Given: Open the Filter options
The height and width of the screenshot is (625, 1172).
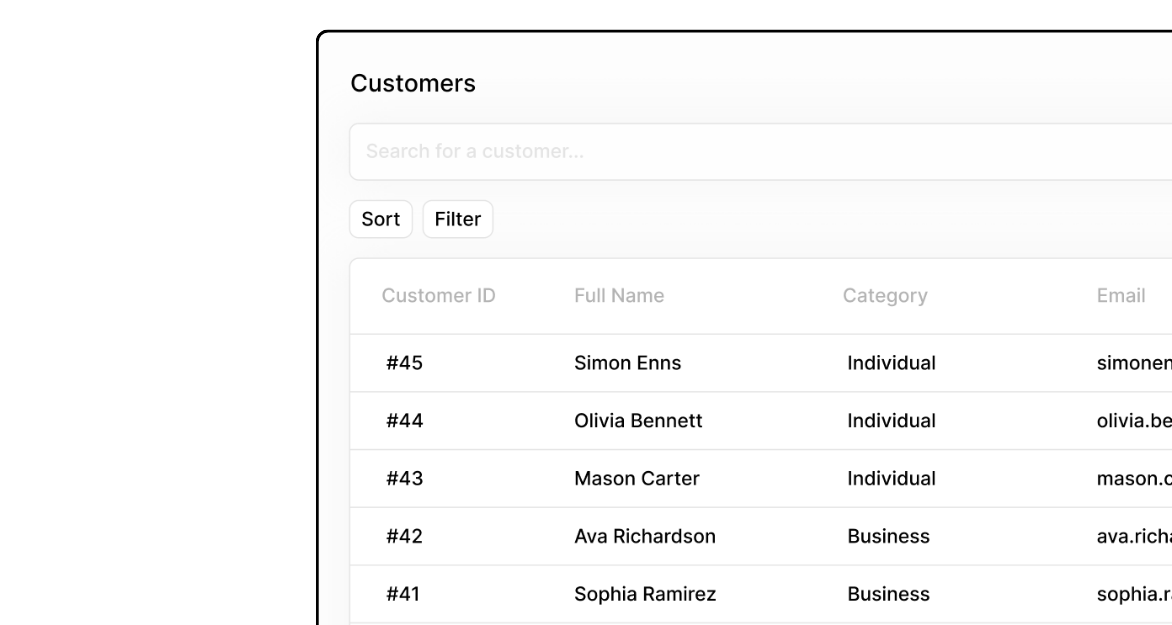Looking at the screenshot, I should (457, 219).
